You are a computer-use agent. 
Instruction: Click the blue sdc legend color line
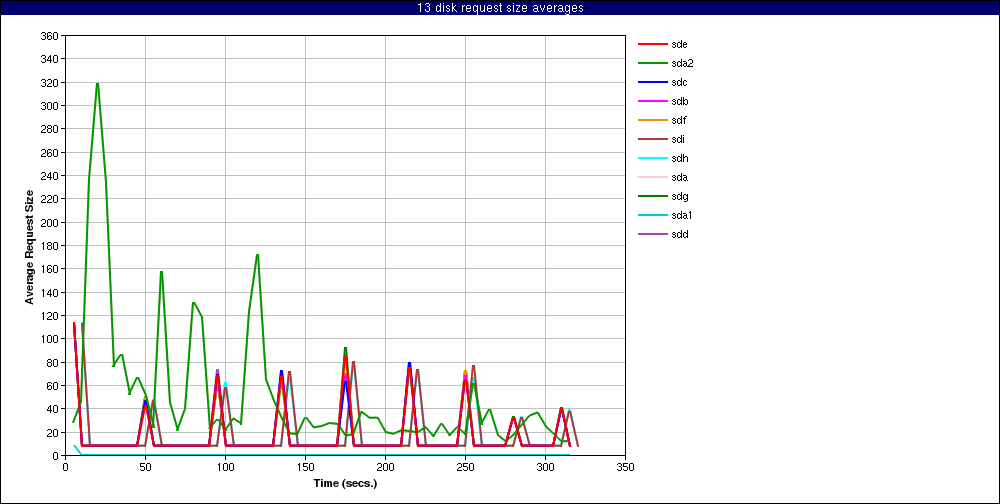[x=652, y=82]
